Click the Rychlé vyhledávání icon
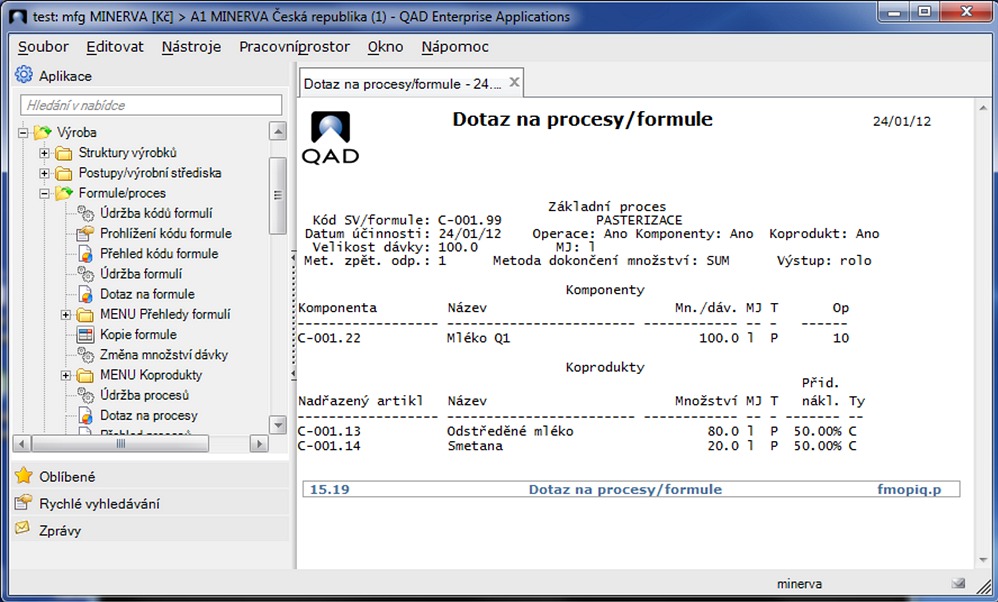998x602 pixels. point(24,503)
